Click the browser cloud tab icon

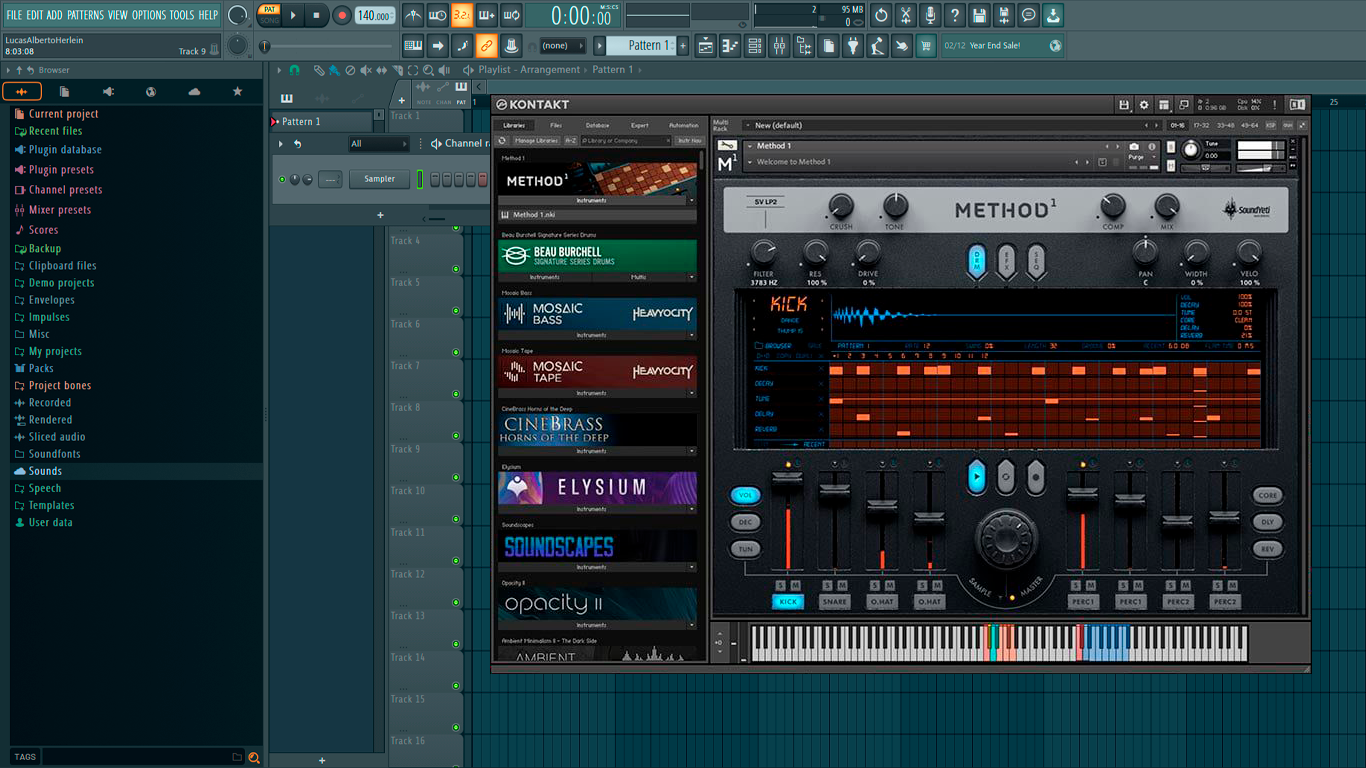pyautogui.click(x=194, y=92)
